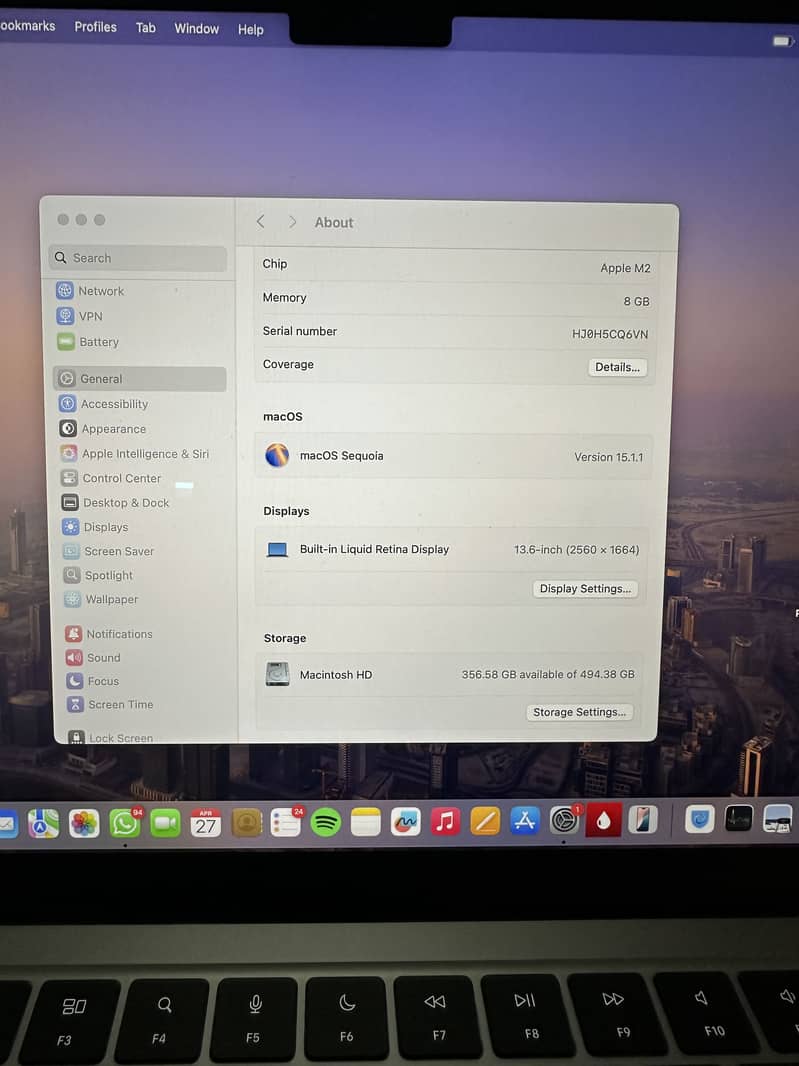
Task: Click the 13.6-inch (2560 × 1664) text
Action: coord(577,549)
